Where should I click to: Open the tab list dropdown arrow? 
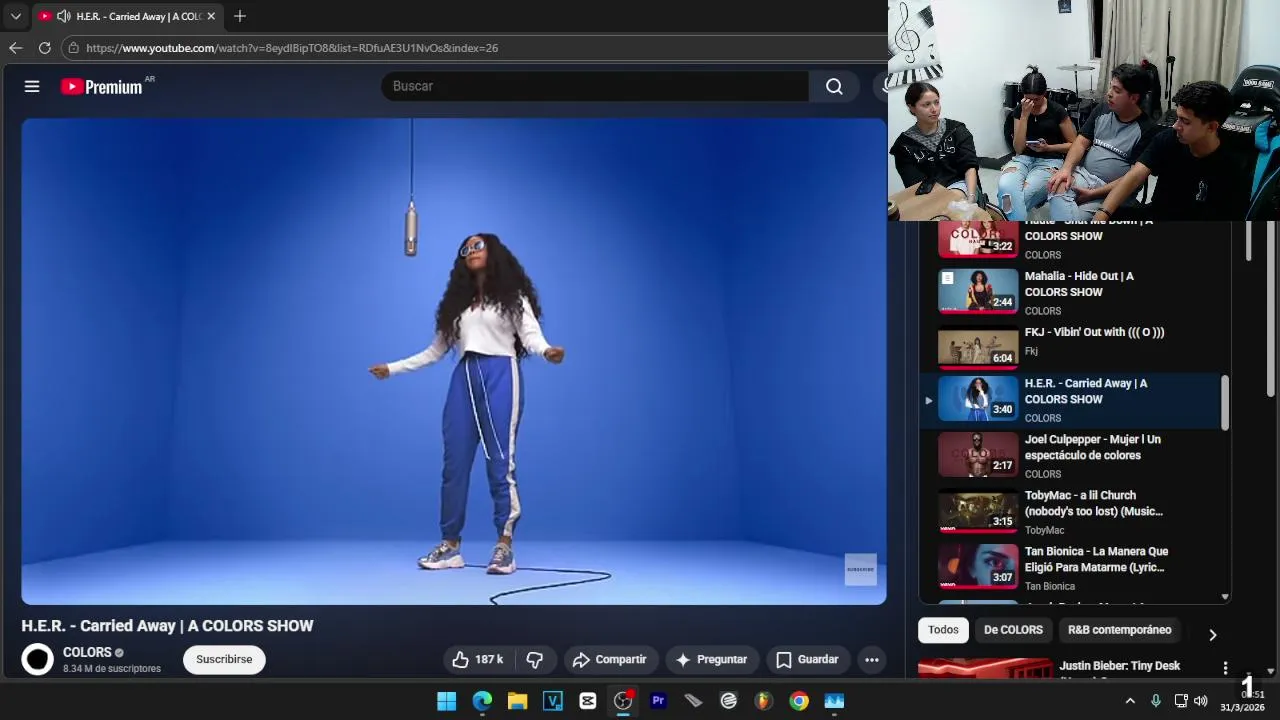15,16
